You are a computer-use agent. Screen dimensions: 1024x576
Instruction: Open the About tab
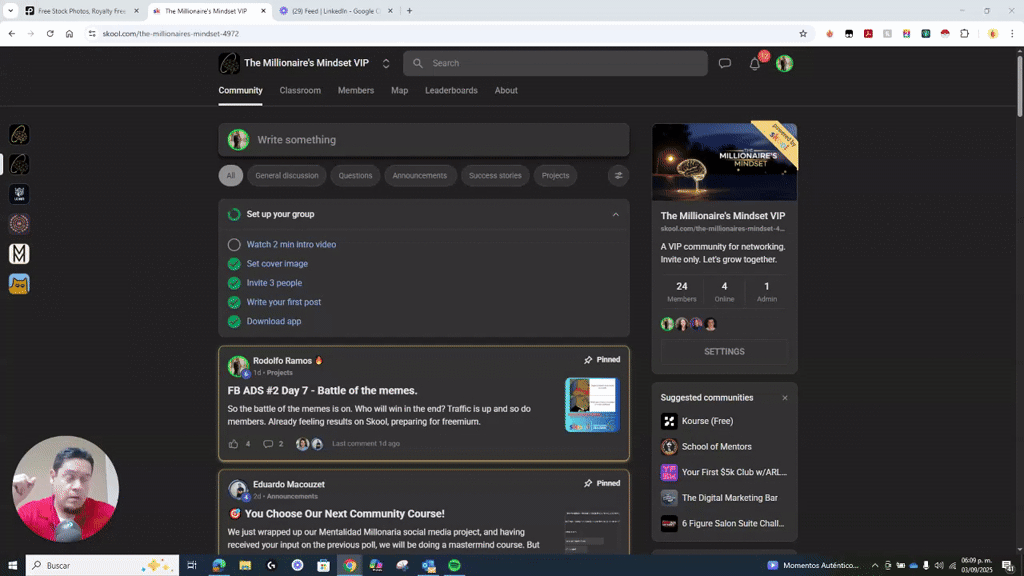506,91
